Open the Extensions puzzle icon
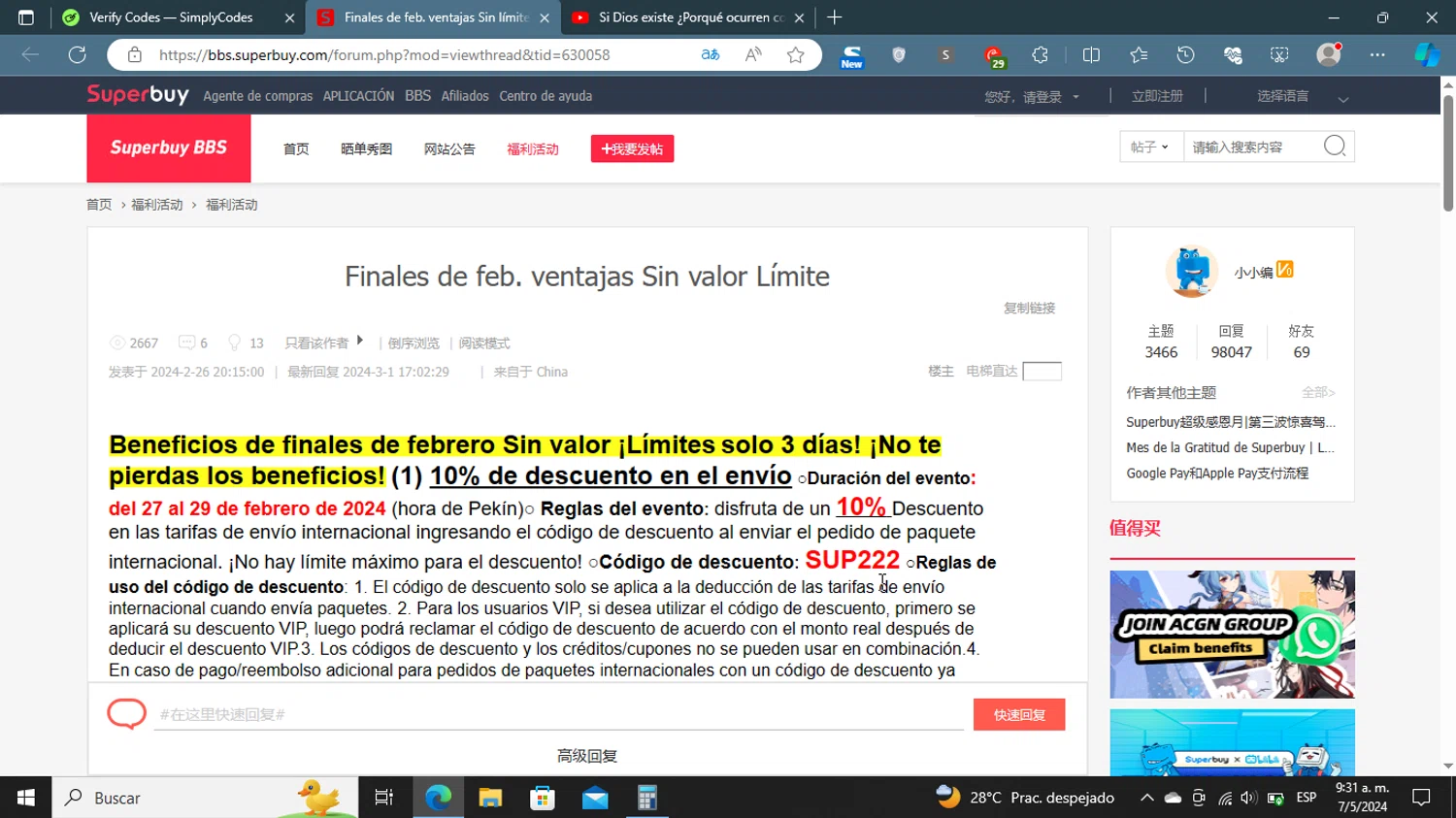Image resolution: width=1456 pixels, height=818 pixels. tap(1041, 55)
